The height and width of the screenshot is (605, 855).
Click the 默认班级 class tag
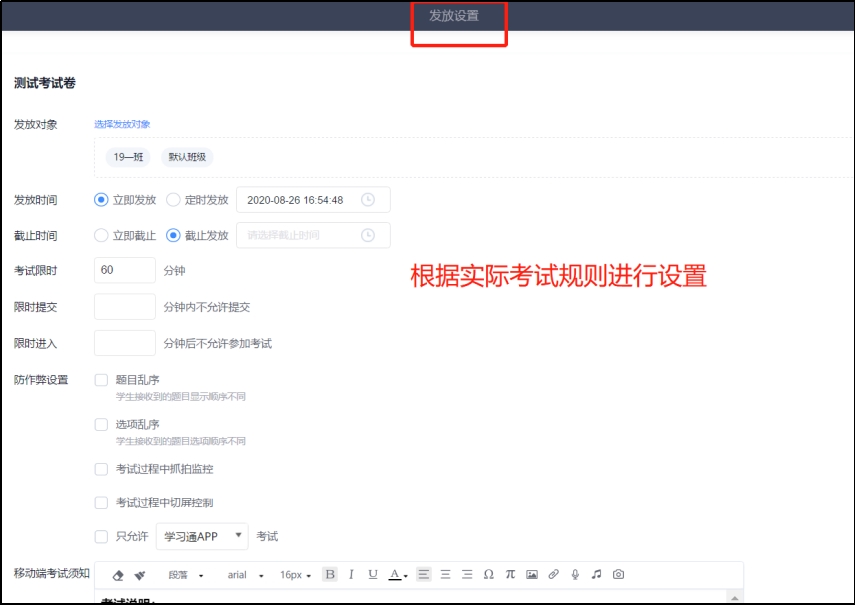(x=187, y=157)
